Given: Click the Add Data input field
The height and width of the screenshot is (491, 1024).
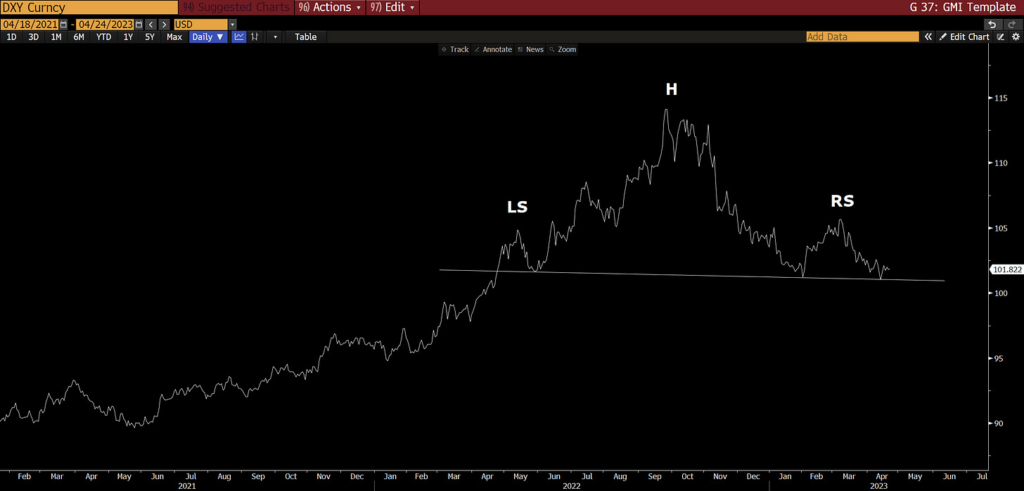Looking at the screenshot, I should point(861,37).
